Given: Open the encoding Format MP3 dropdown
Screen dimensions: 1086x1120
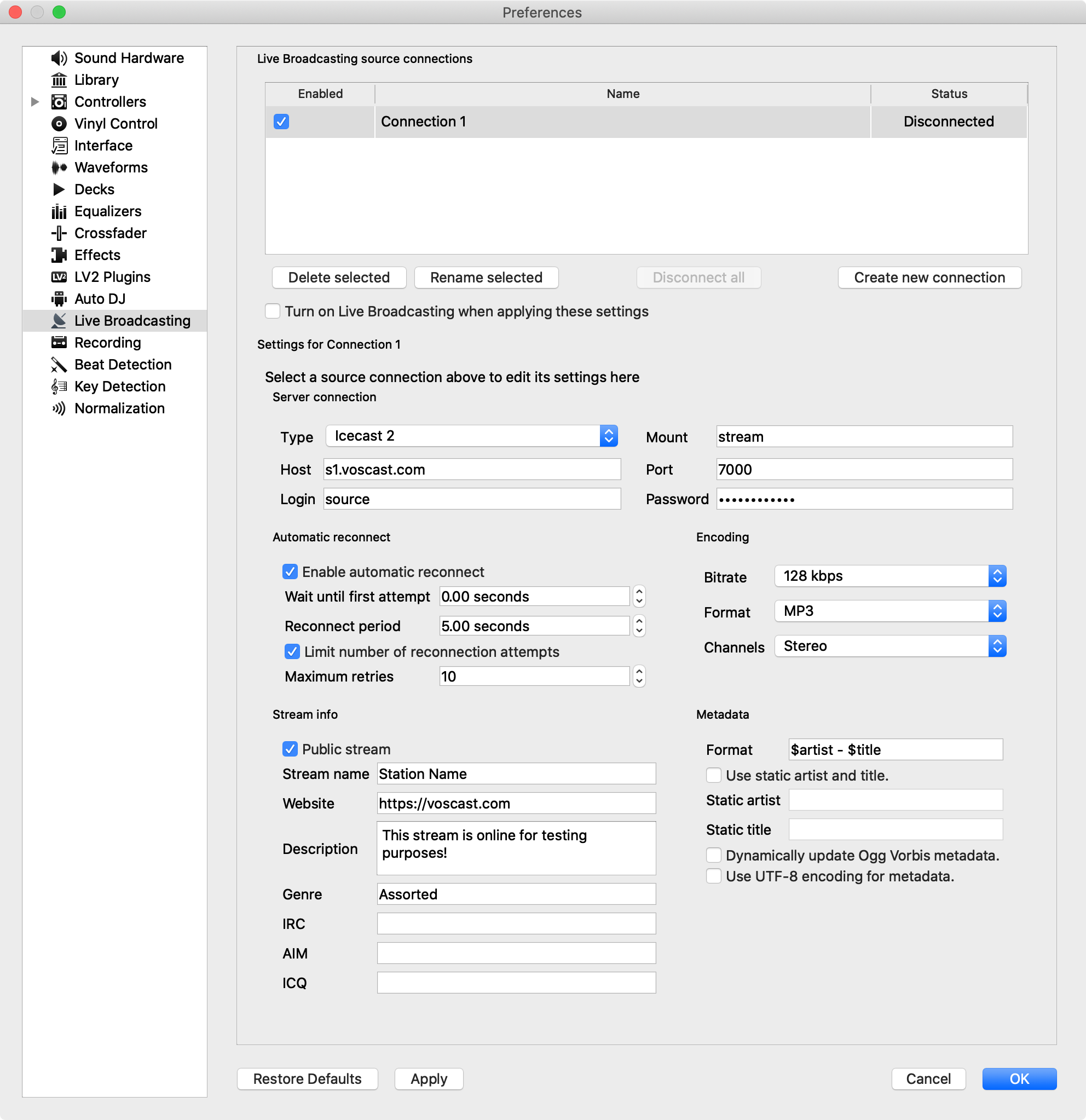Looking at the screenshot, I should (x=890, y=611).
